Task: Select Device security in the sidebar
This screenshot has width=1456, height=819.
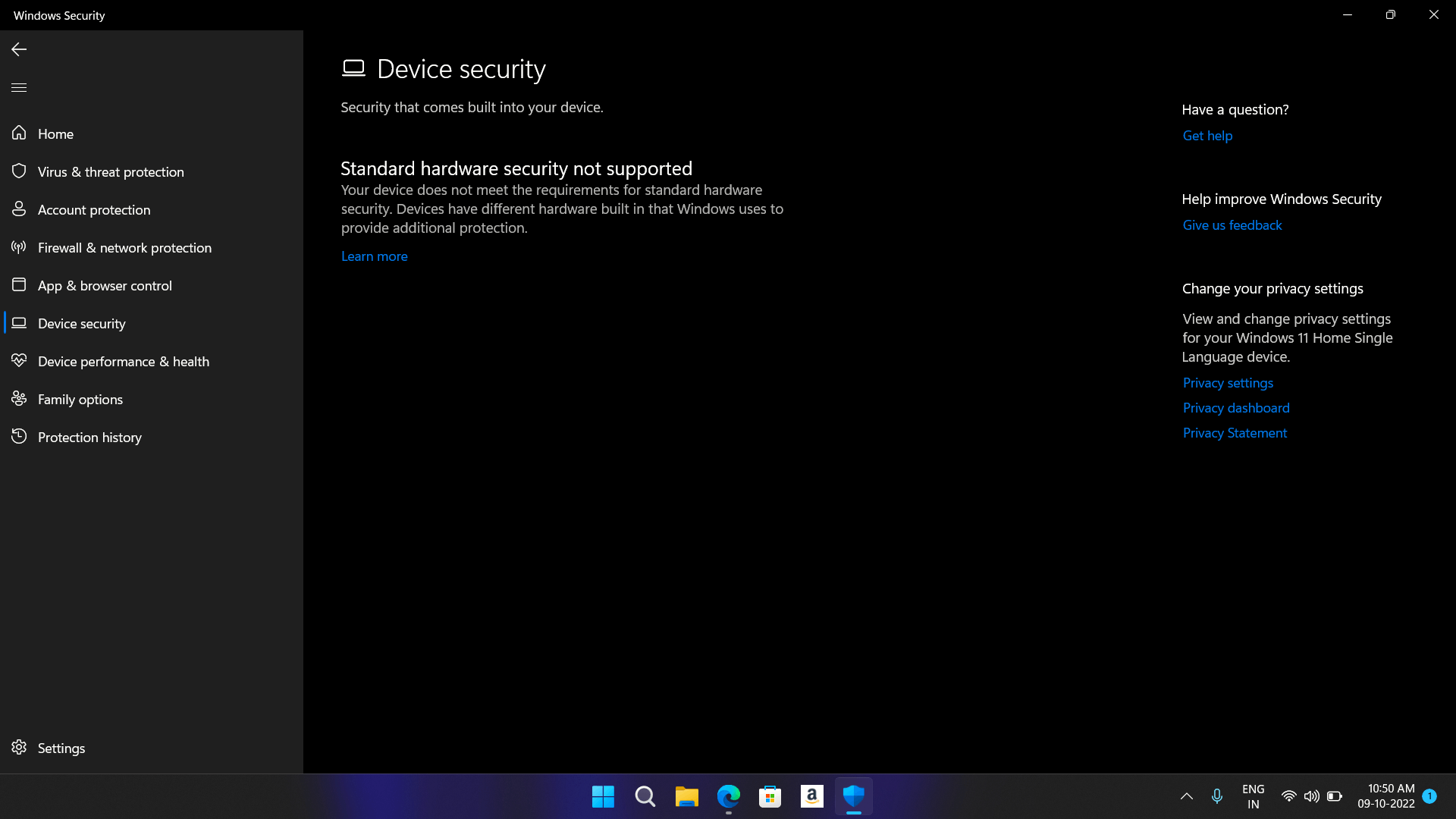Action: (x=81, y=323)
